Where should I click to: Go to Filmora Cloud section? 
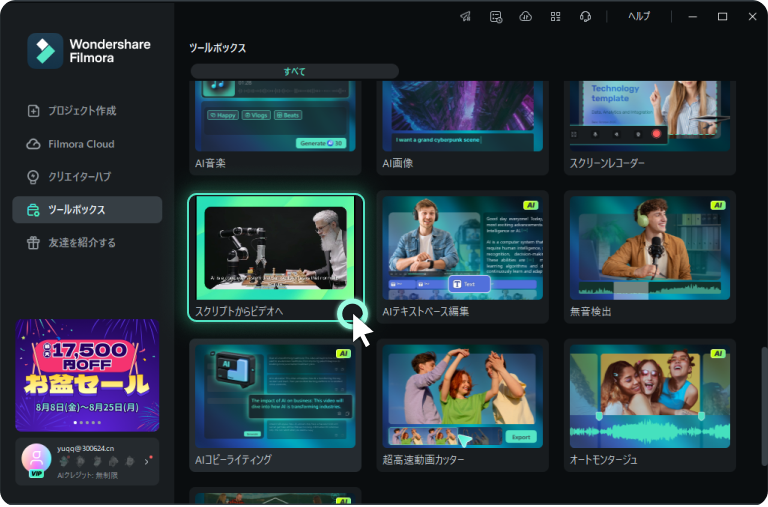pos(87,144)
